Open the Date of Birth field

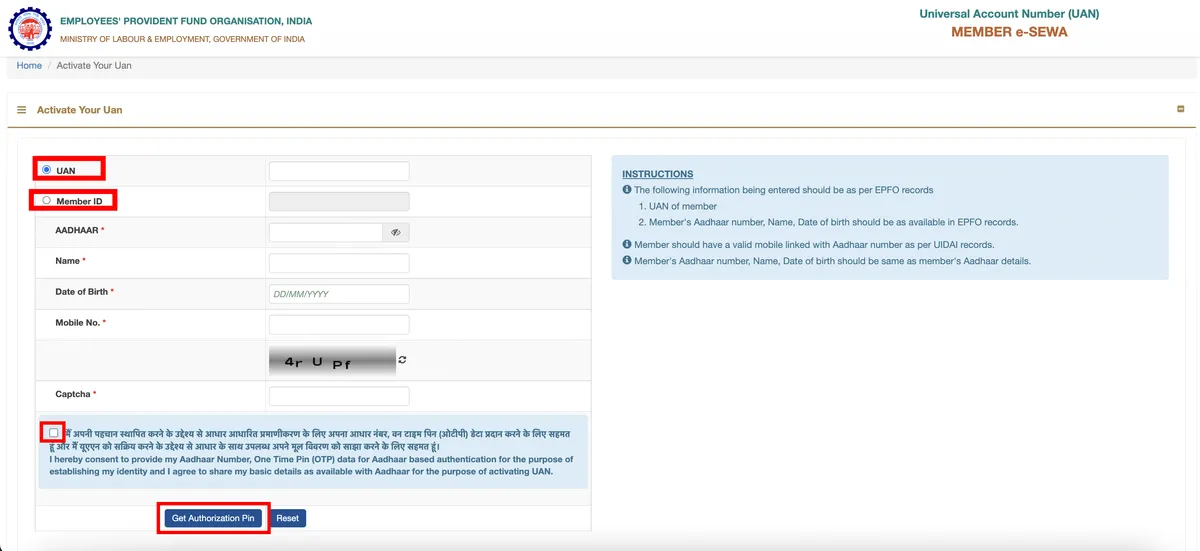339,294
